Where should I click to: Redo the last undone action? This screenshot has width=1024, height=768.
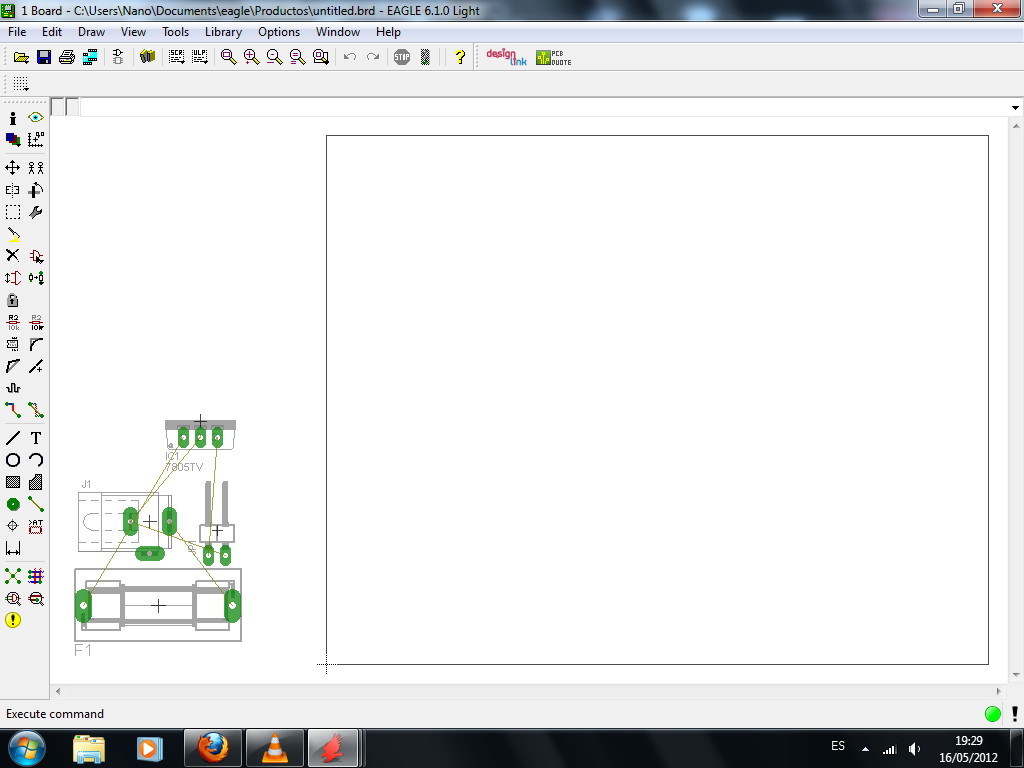click(x=373, y=57)
